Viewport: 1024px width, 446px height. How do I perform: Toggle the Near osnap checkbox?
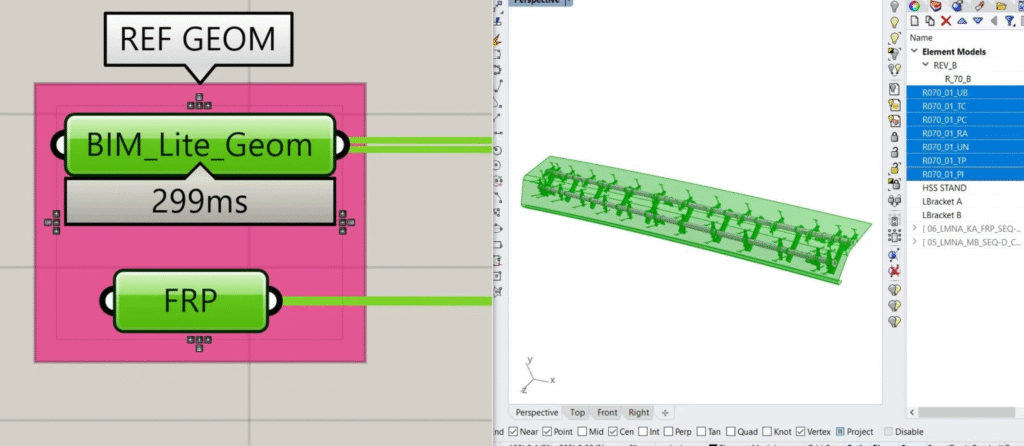[511, 432]
